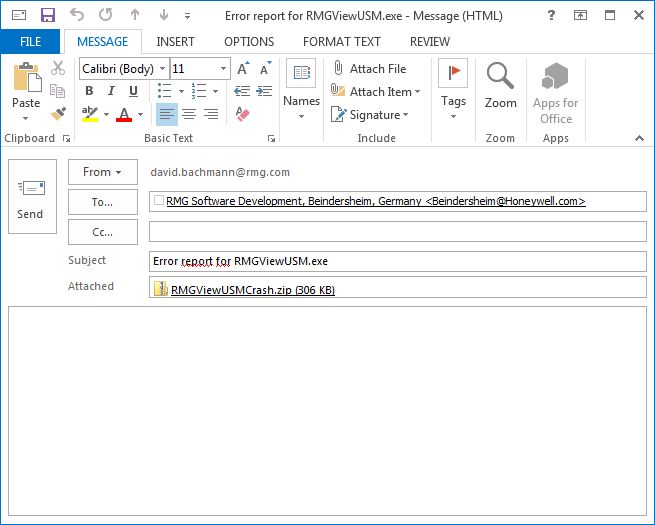Expand the highlight color palette arrow
The height and width of the screenshot is (525, 655).
point(107,114)
